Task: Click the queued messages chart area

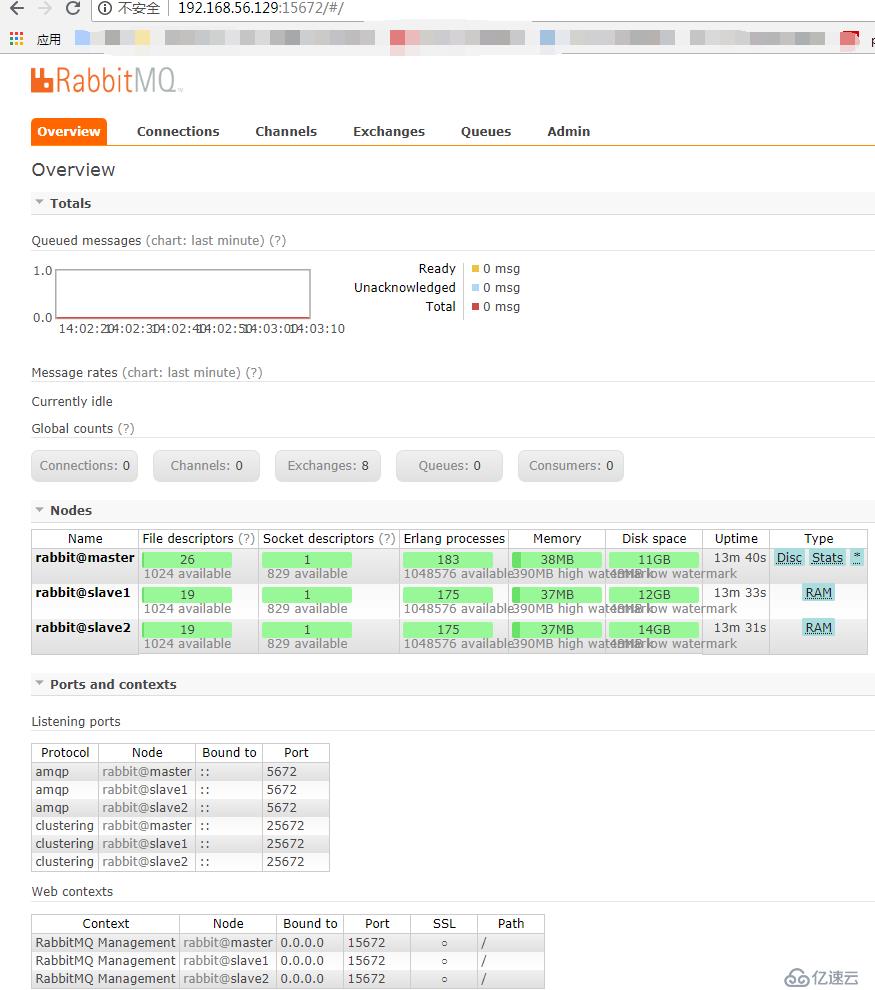Action: (x=183, y=294)
